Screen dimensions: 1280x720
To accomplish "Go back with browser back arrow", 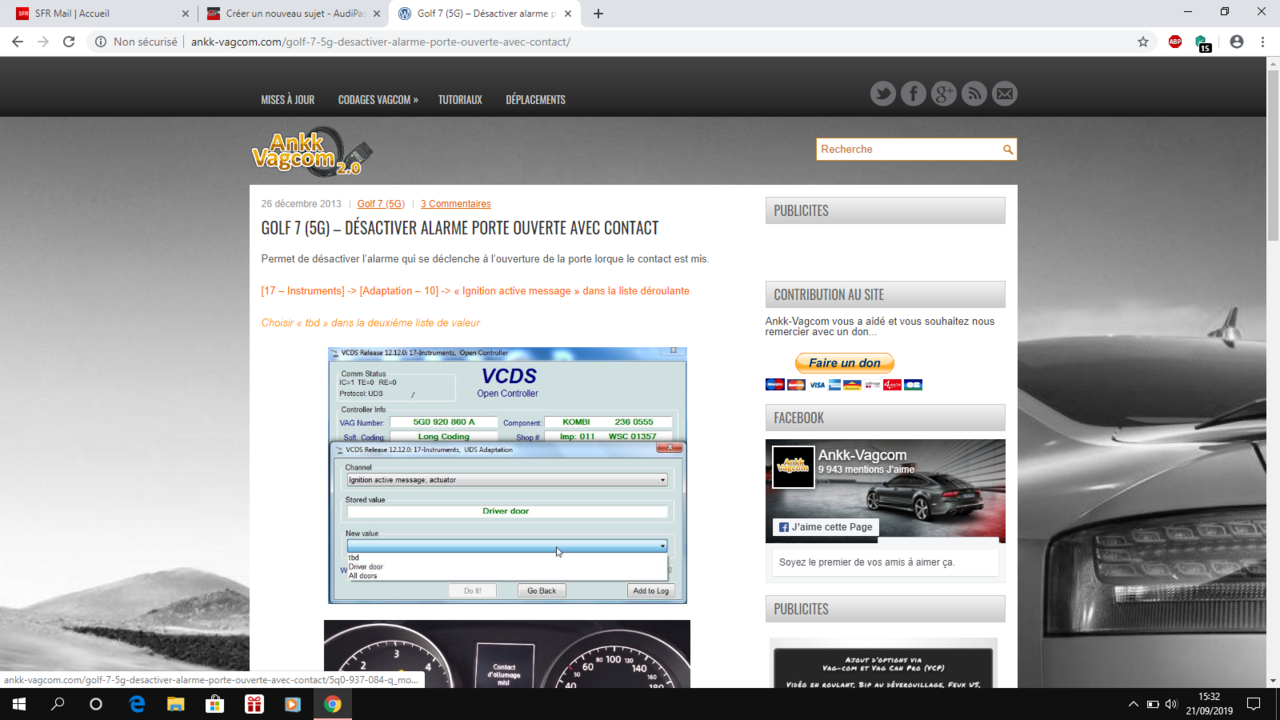I will tap(17, 42).
